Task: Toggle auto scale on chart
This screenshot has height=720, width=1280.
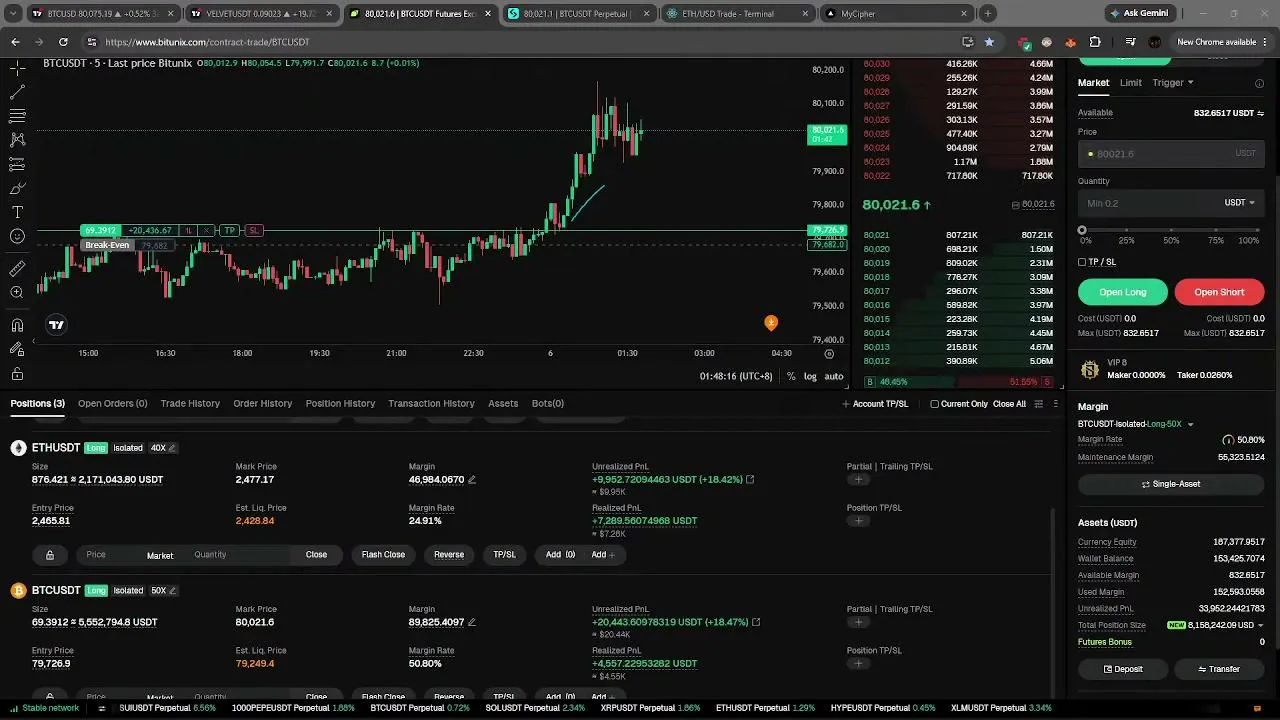Action: [834, 377]
